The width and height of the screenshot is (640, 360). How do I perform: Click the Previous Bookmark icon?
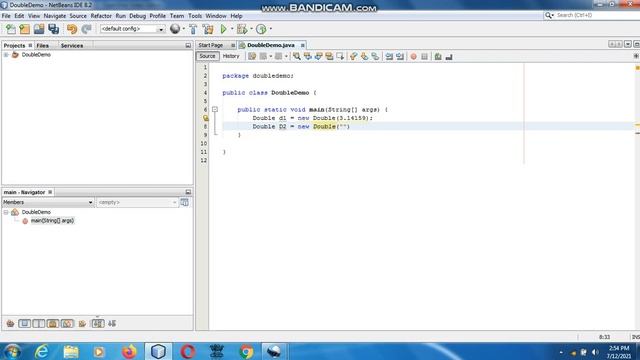pyautogui.click(x=353, y=56)
